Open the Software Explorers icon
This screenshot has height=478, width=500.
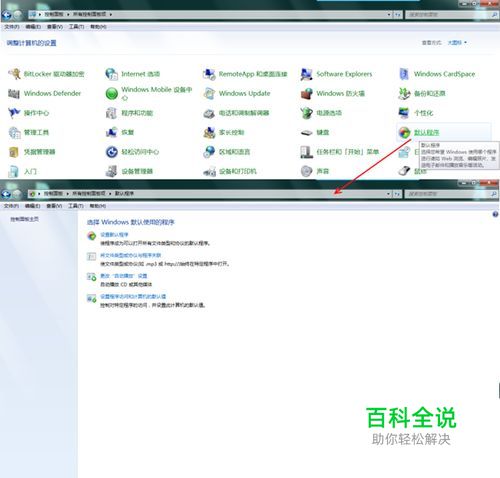tap(306, 74)
